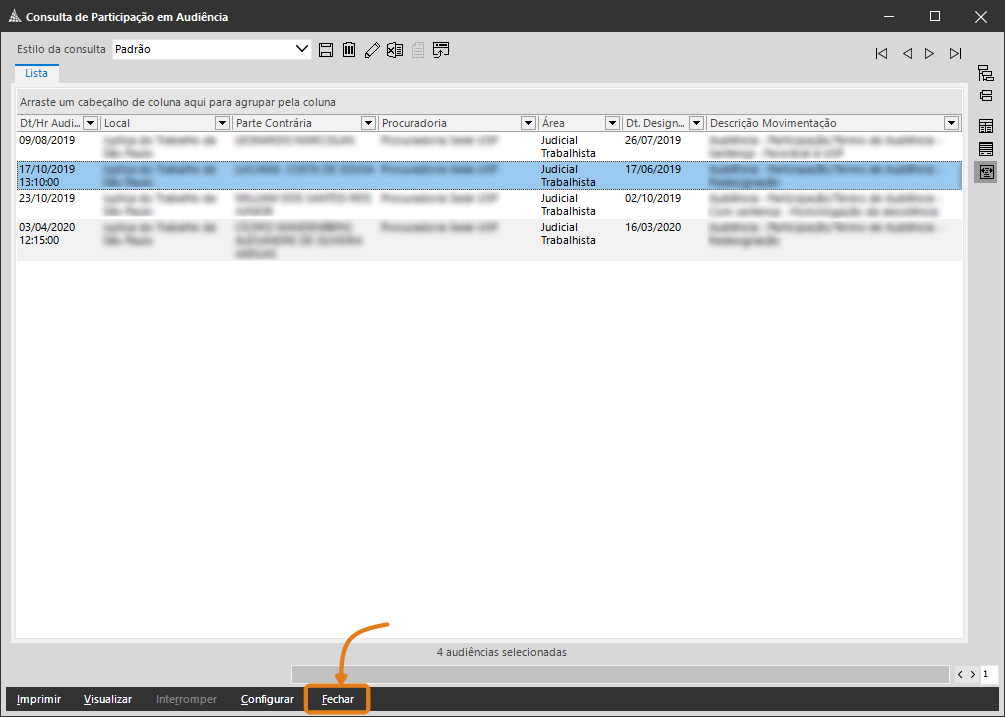The image size is (1005, 717).
Task: Toggle the row lines view icon
Action: pyautogui.click(x=986, y=149)
